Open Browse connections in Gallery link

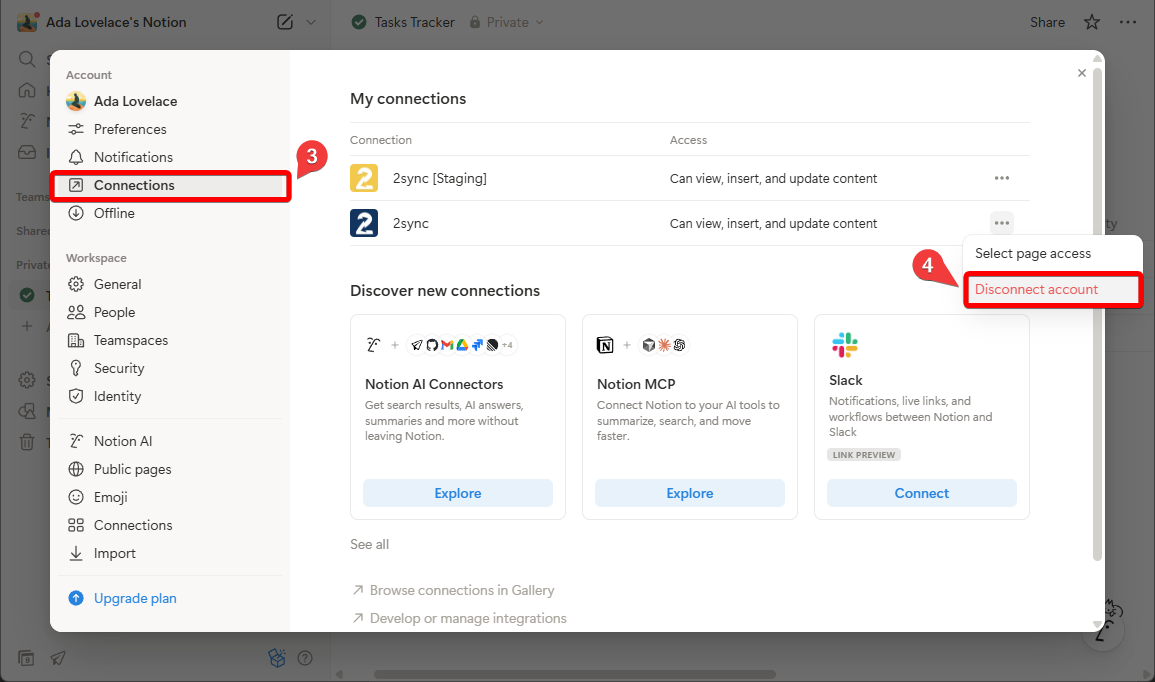453,590
